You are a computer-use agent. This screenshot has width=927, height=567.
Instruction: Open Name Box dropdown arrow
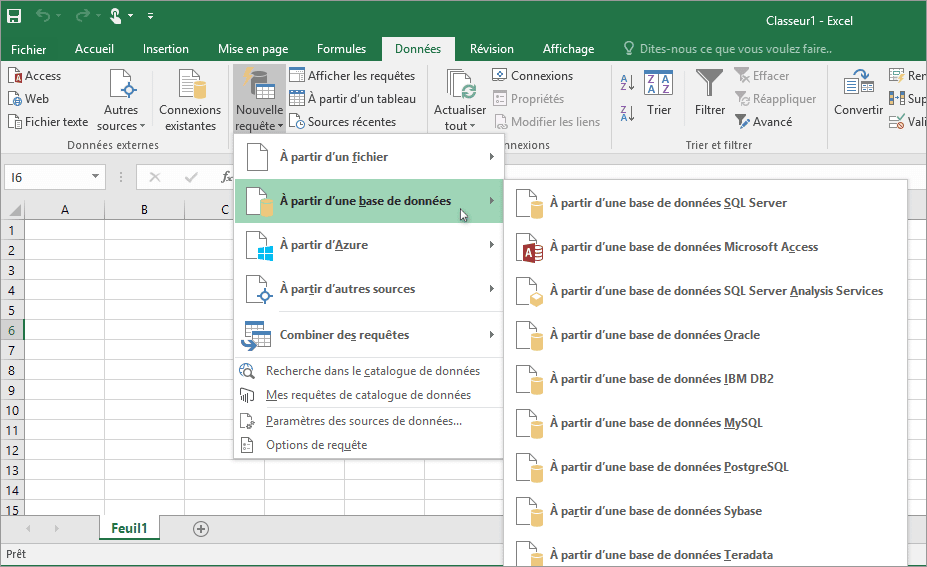pos(95,177)
